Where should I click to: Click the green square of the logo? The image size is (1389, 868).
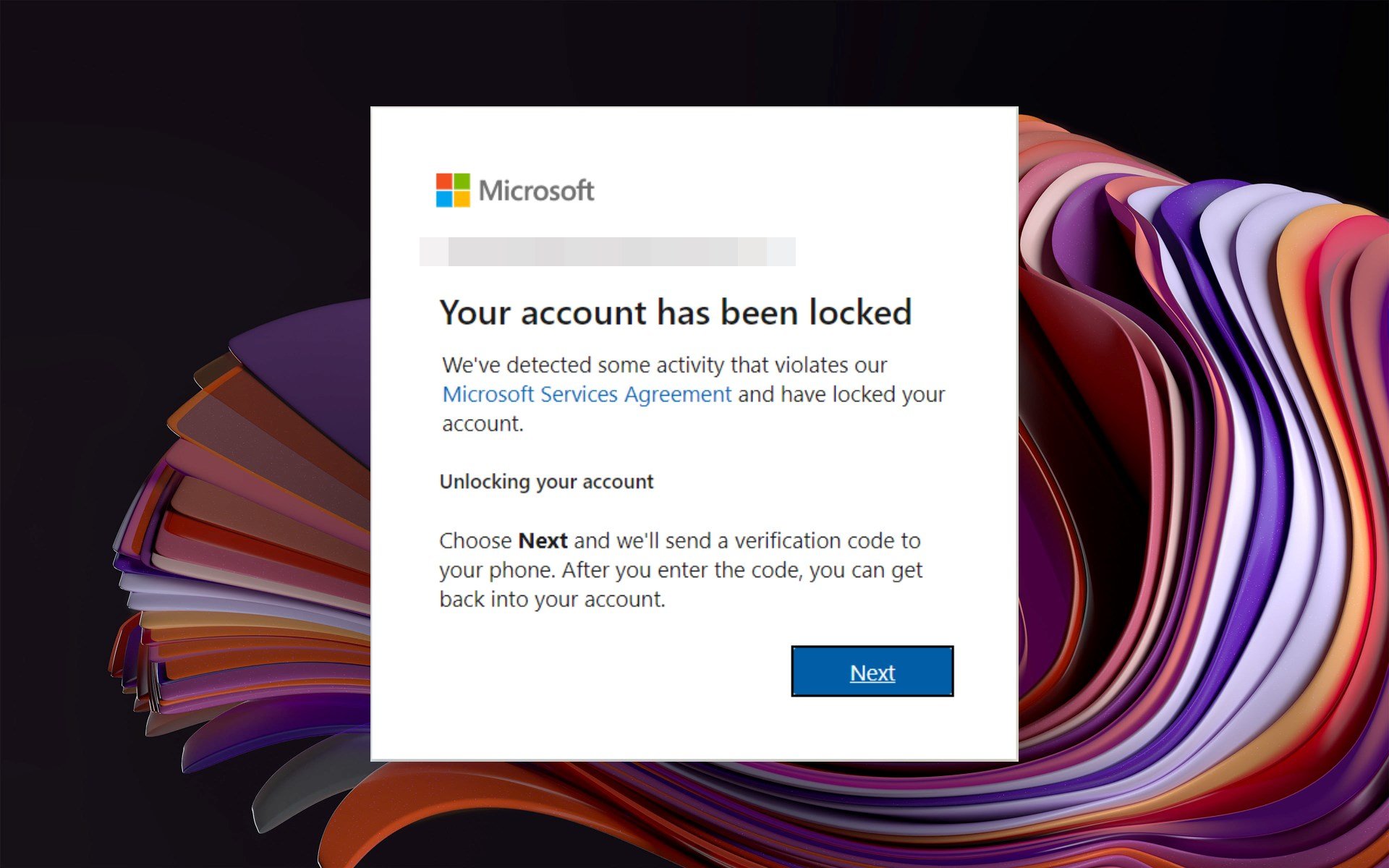(x=462, y=182)
